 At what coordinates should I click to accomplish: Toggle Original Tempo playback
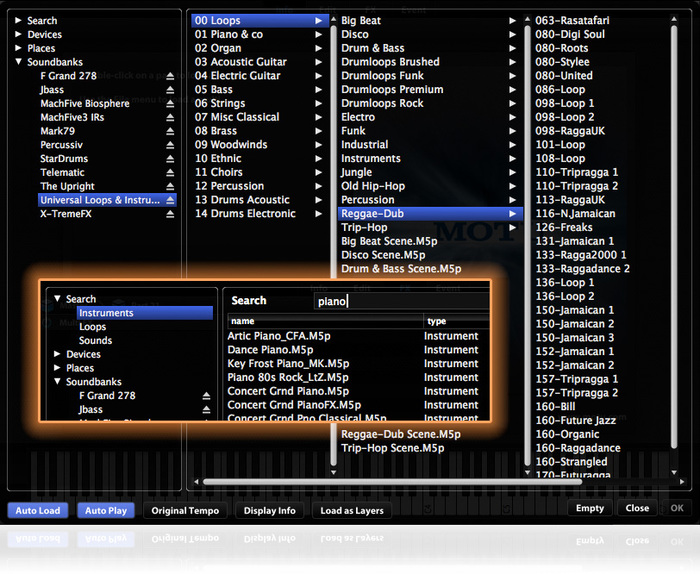point(185,510)
